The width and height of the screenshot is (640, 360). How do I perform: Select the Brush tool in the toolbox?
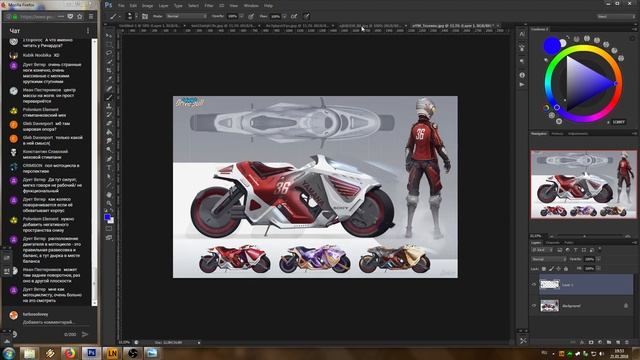pyautogui.click(x=109, y=97)
